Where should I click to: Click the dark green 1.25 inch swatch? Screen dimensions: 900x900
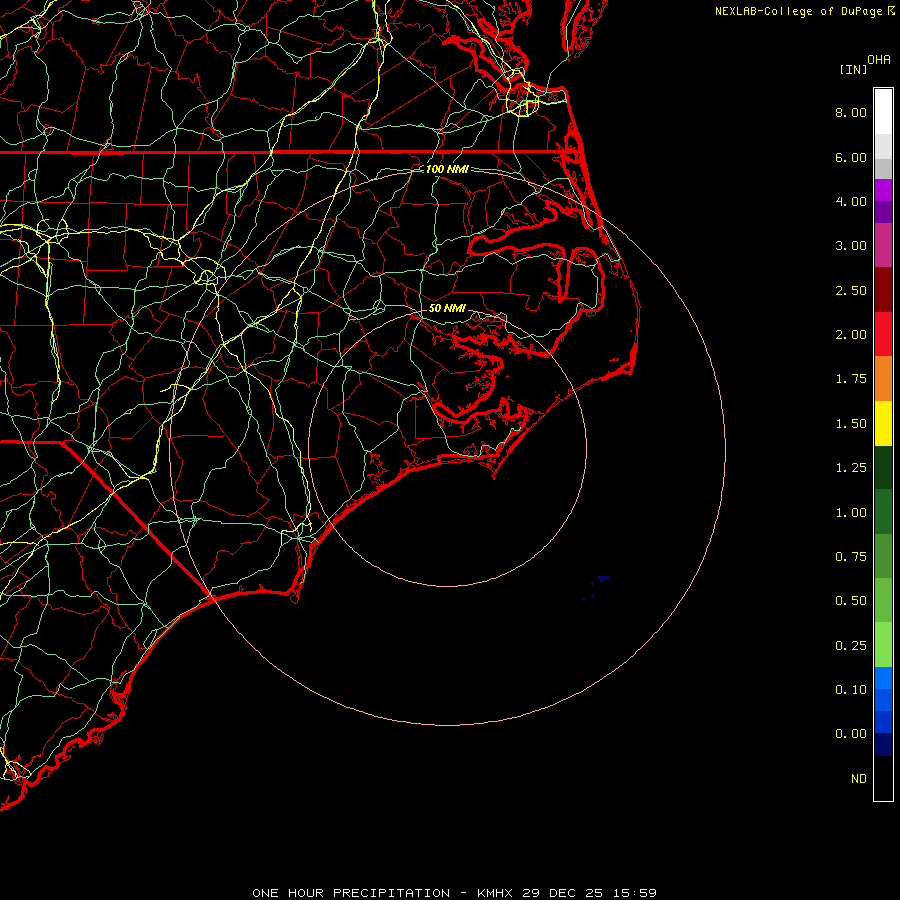tap(883, 468)
